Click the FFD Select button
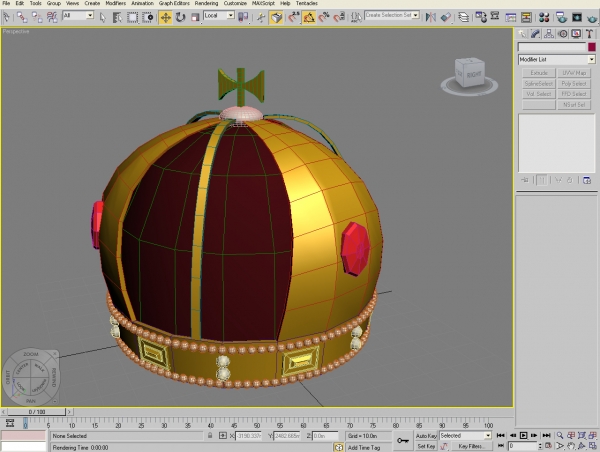The width and height of the screenshot is (600, 452). coord(574,94)
